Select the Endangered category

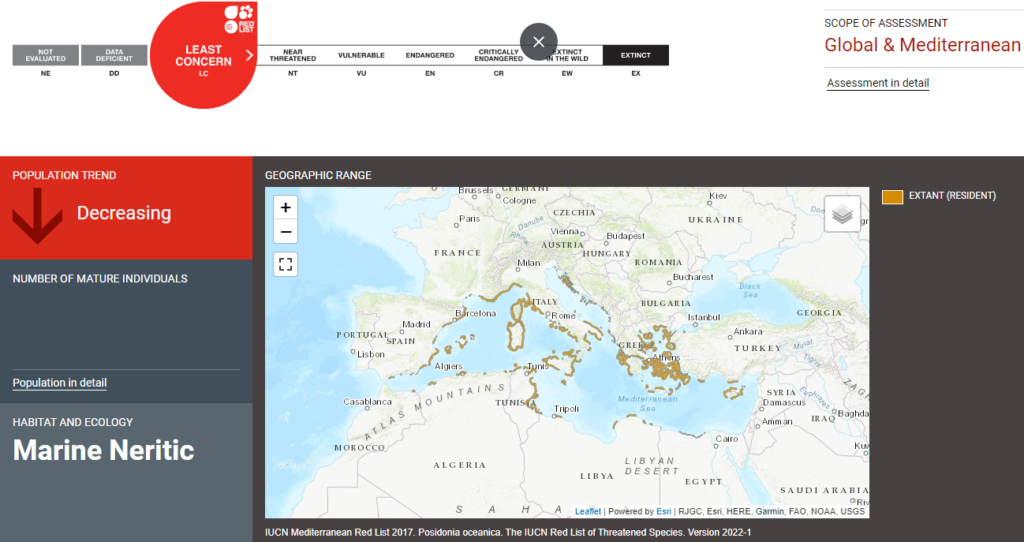click(430, 55)
